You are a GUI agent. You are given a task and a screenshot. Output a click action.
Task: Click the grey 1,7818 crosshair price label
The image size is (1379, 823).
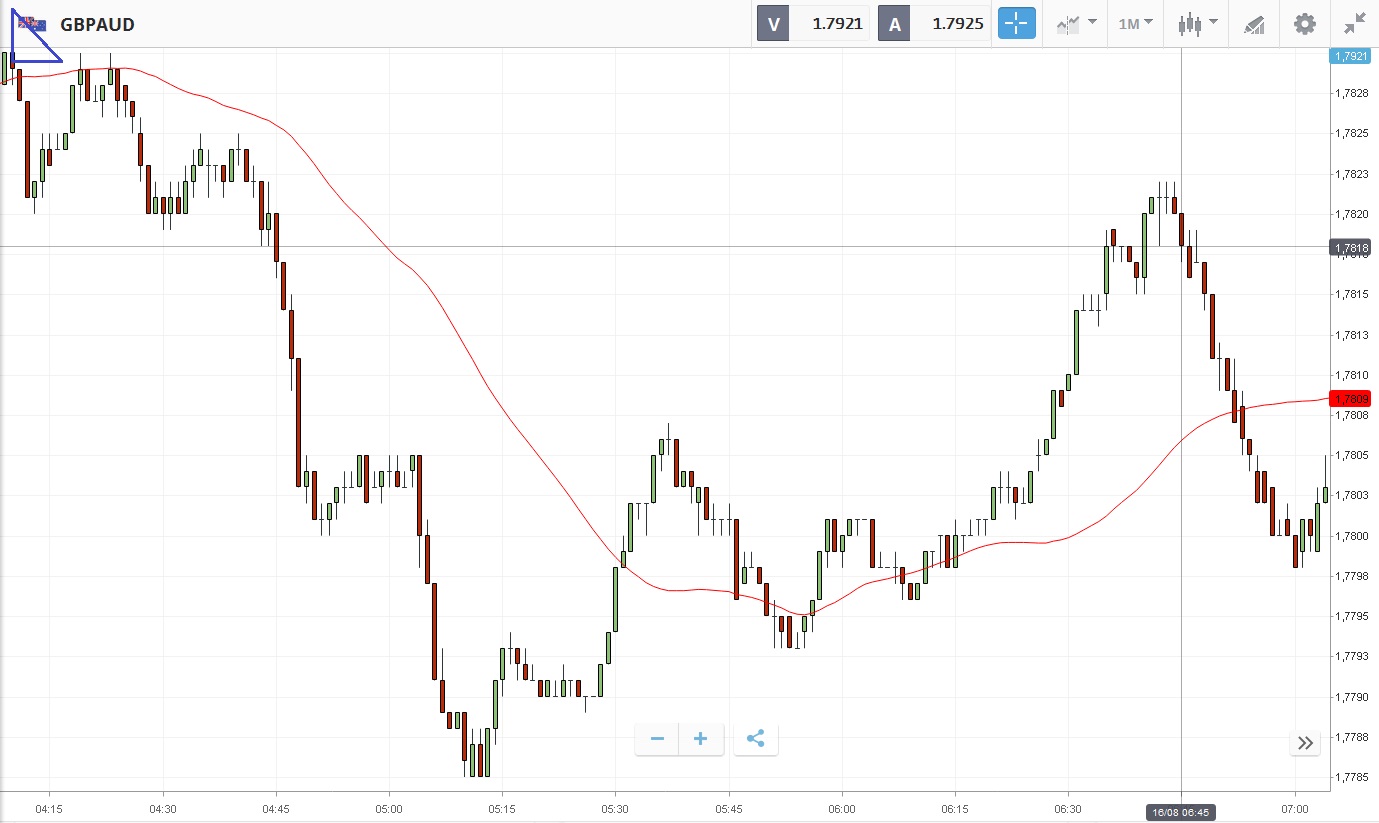click(1350, 247)
